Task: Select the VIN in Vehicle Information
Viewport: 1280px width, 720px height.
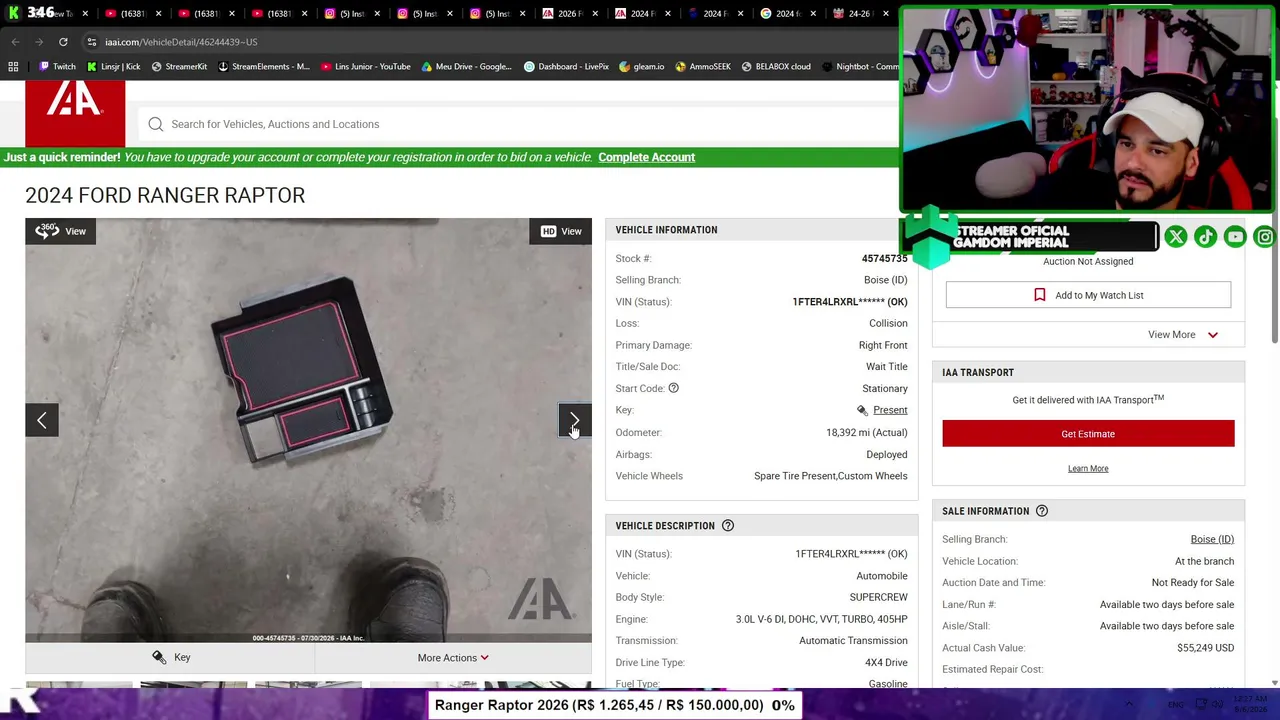Action: click(850, 302)
